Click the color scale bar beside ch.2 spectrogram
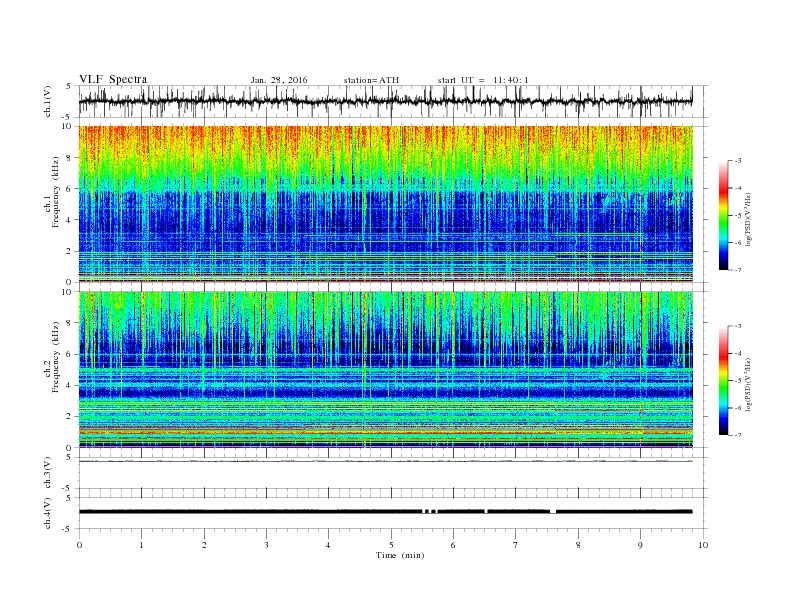 pos(724,381)
